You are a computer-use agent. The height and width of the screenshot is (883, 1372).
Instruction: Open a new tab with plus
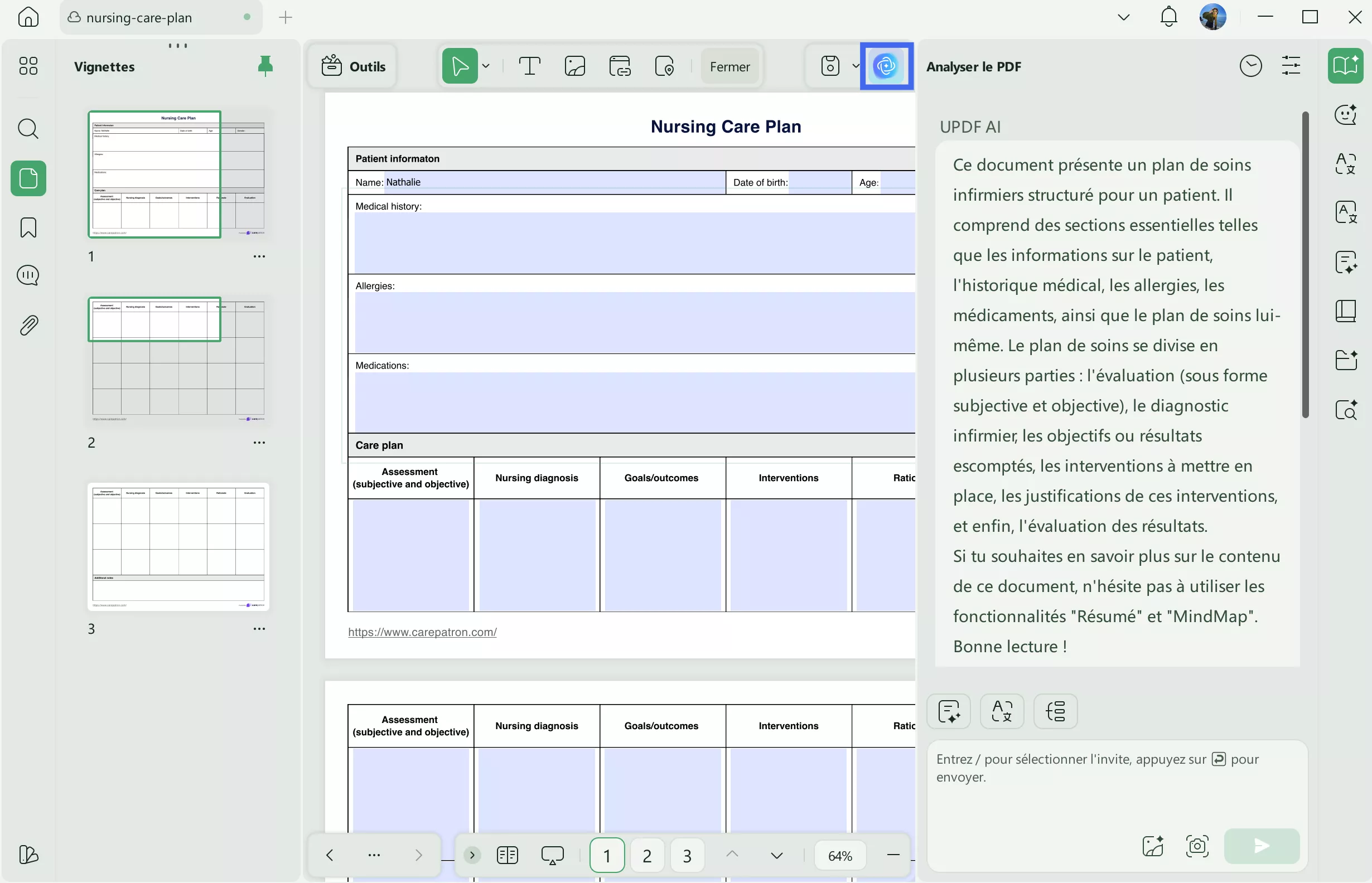point(285,18)
